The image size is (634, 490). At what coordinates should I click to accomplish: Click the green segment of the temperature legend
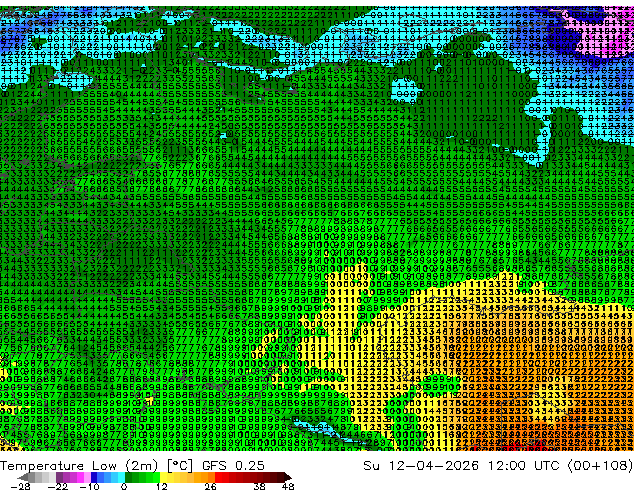(x=142, y=477)
